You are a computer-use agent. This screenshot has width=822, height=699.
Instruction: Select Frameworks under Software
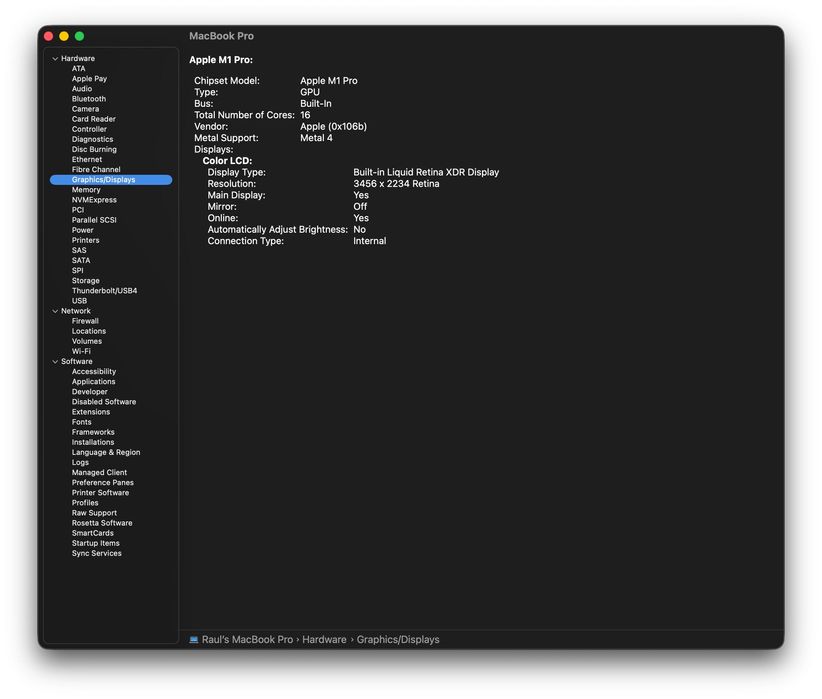click(x=93, y=432)
